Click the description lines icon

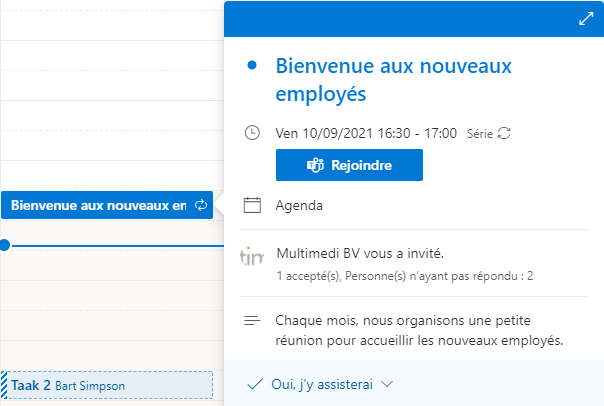[252, 320]
